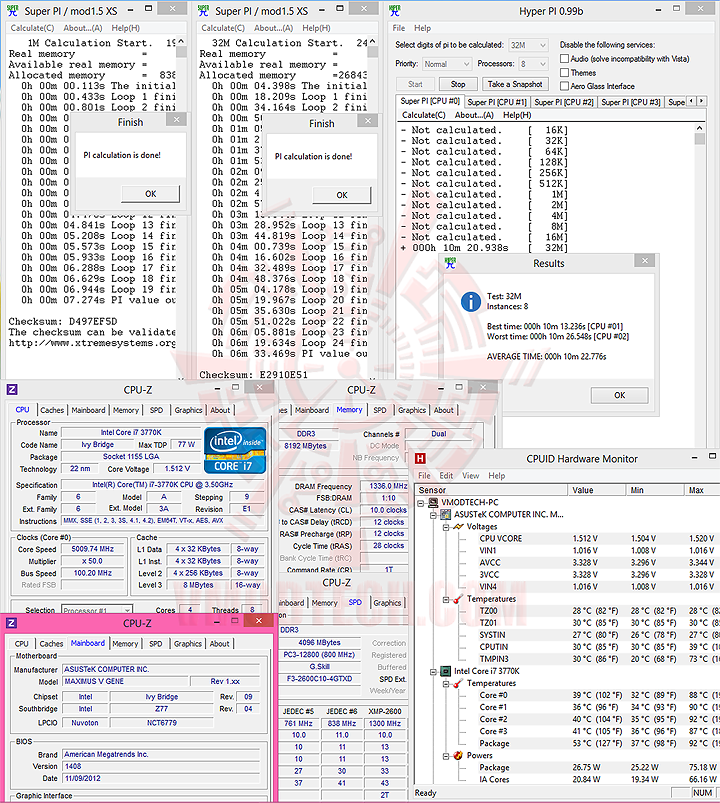This screenshot has height=803, width=720.
Task: Close the 1M Finish dialog
Action: [176, 119]
